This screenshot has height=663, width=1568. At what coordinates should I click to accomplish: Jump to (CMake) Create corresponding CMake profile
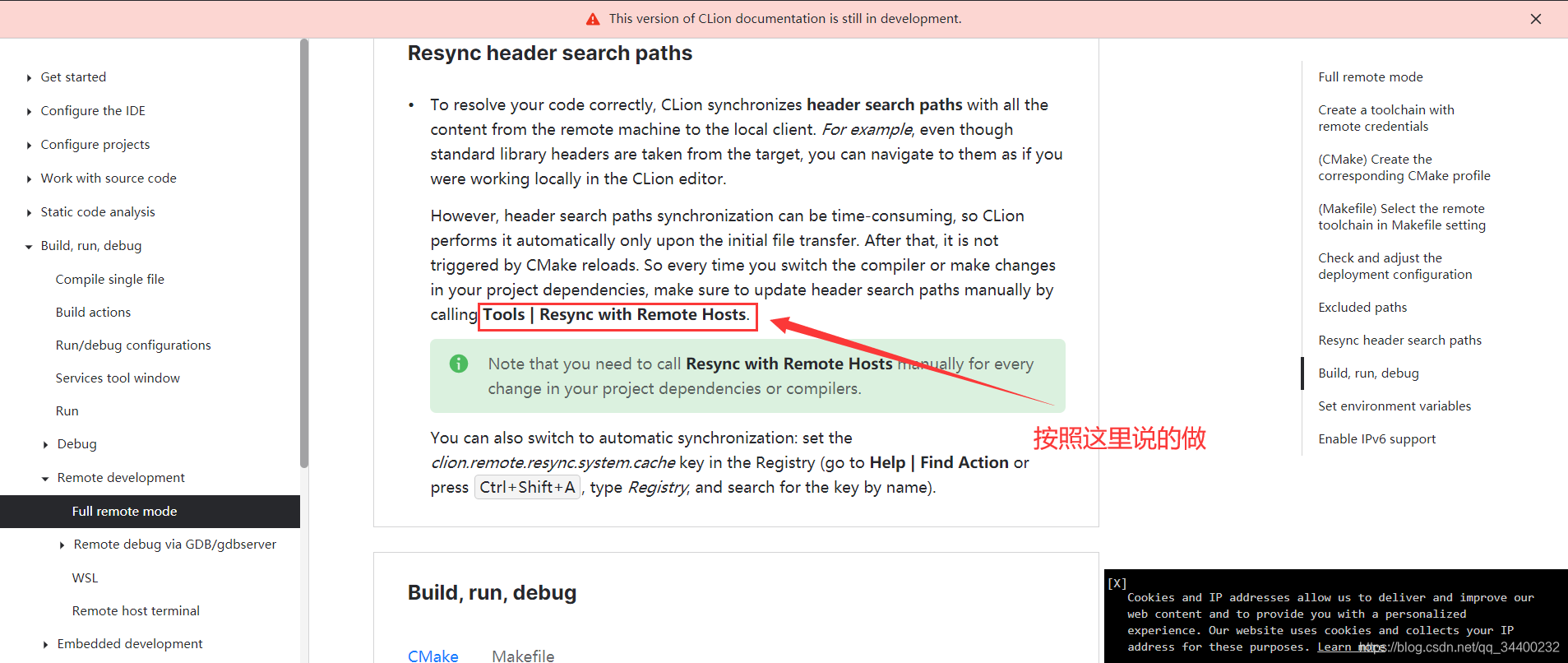1404,167
